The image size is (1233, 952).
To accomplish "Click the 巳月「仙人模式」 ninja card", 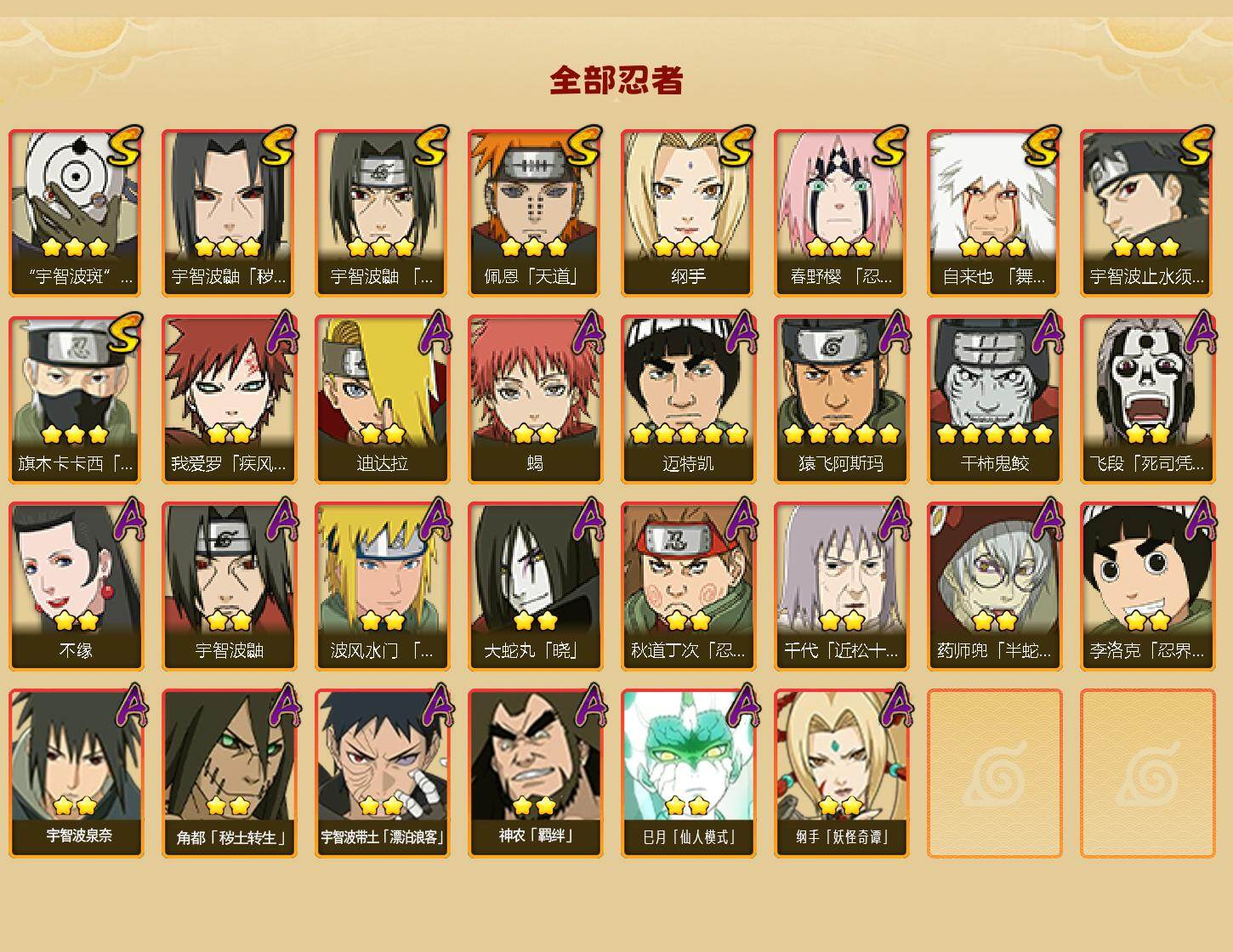I will [x=688, y=773].
